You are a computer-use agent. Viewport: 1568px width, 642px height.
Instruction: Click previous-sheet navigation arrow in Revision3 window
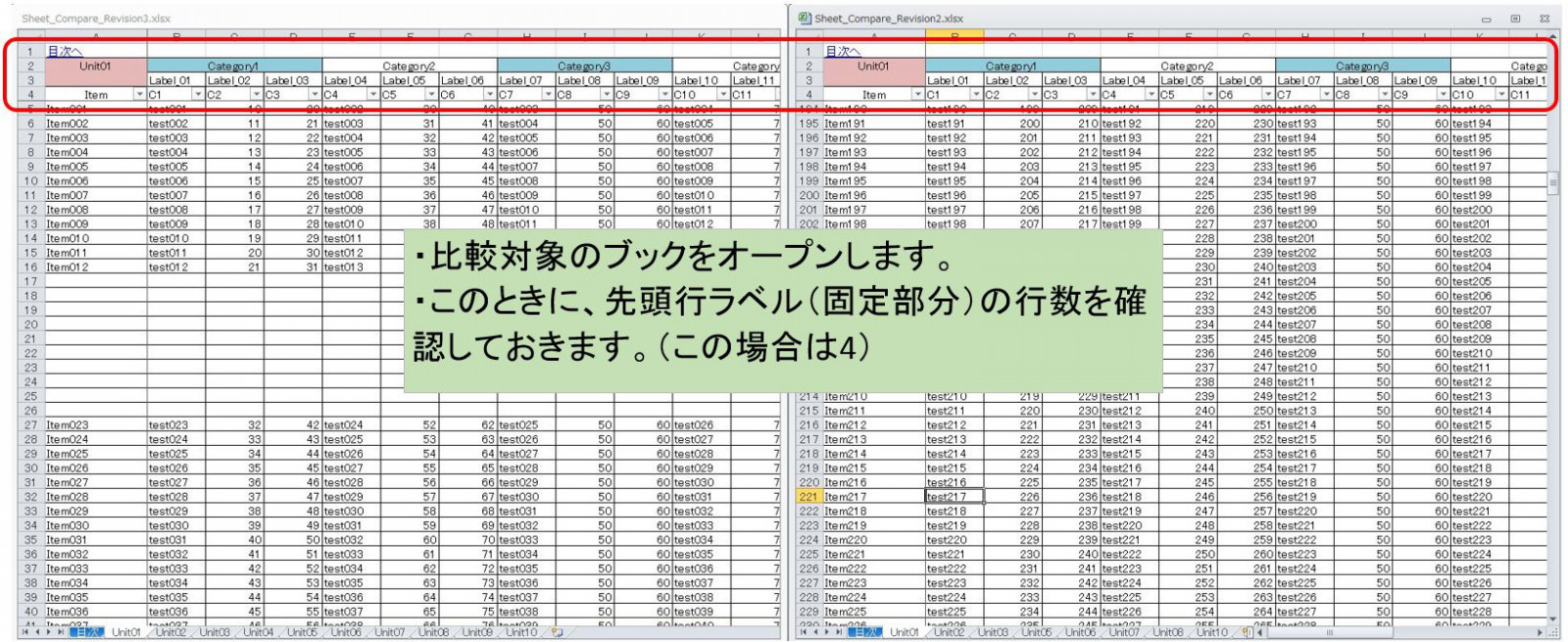38,633
